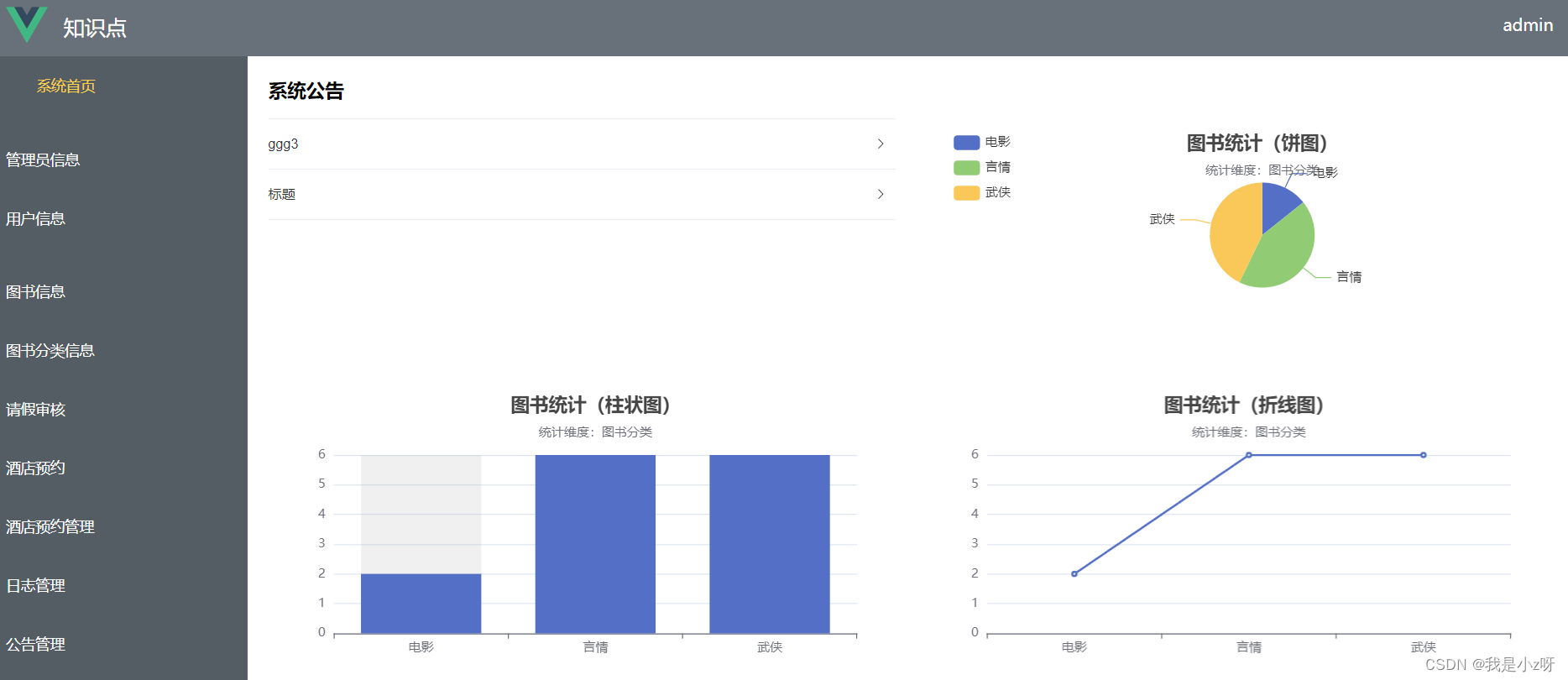Click the 武侠 point on line chart
The image size is (1568, 680).
[1424, 455]
